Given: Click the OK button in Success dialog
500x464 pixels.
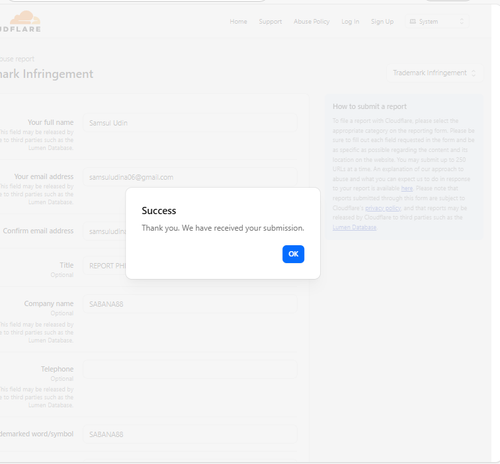Looking at the screenshot, I should tap(293, 254).
